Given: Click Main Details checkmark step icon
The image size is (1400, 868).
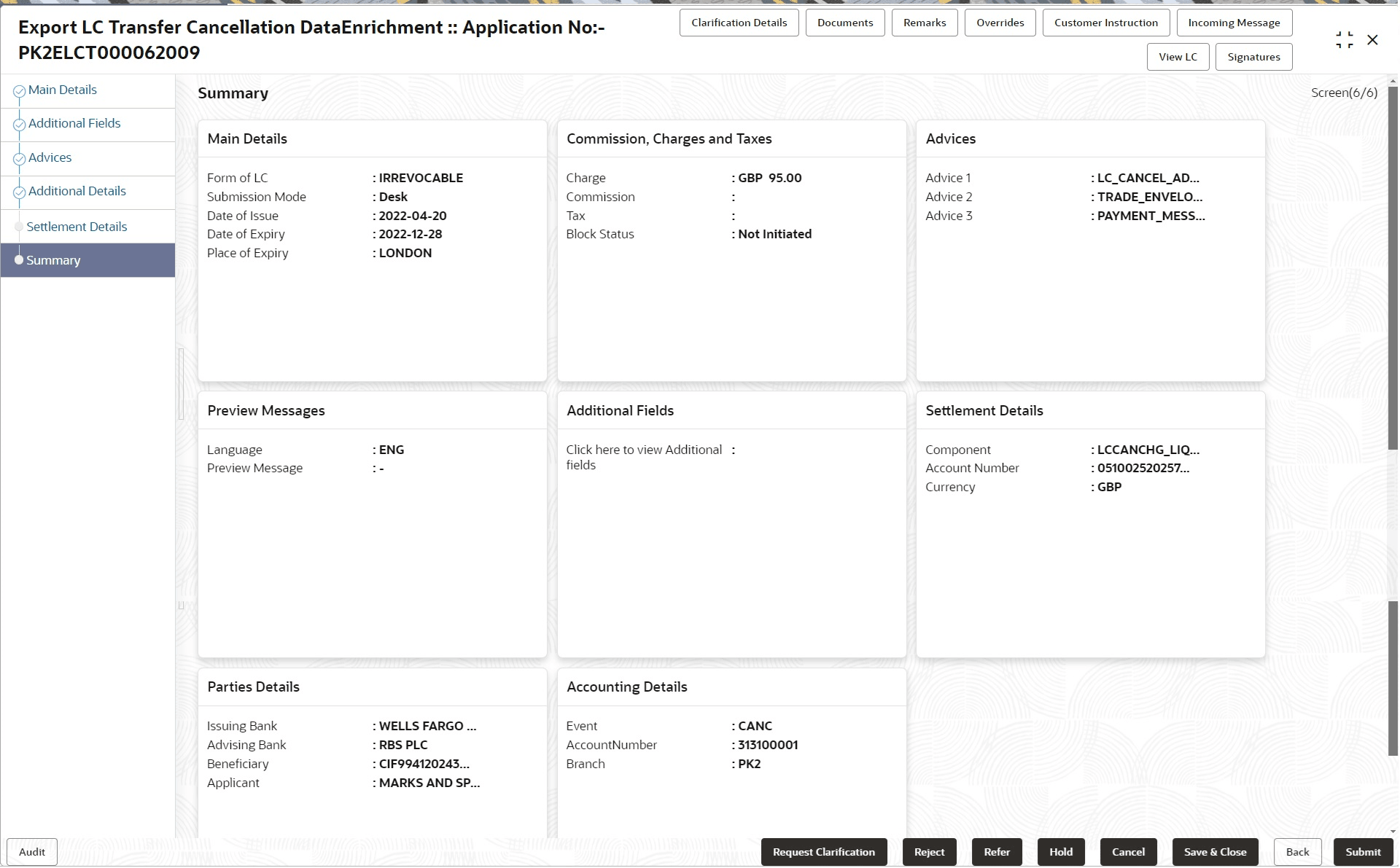Looking at the screenshot, I should [20, 92].
